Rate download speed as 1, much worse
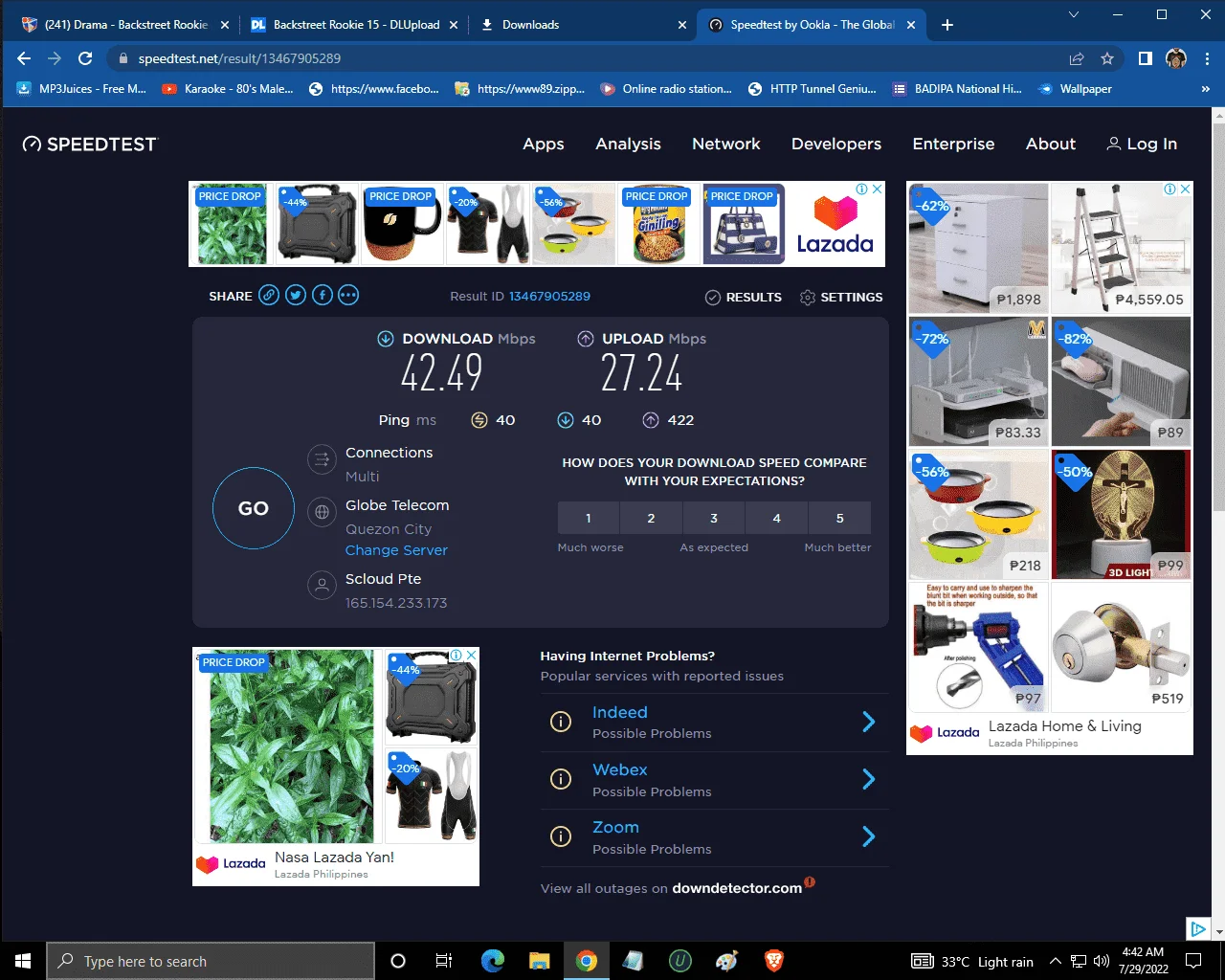This screenshot has height=980, width=1225. coord(589,518)
